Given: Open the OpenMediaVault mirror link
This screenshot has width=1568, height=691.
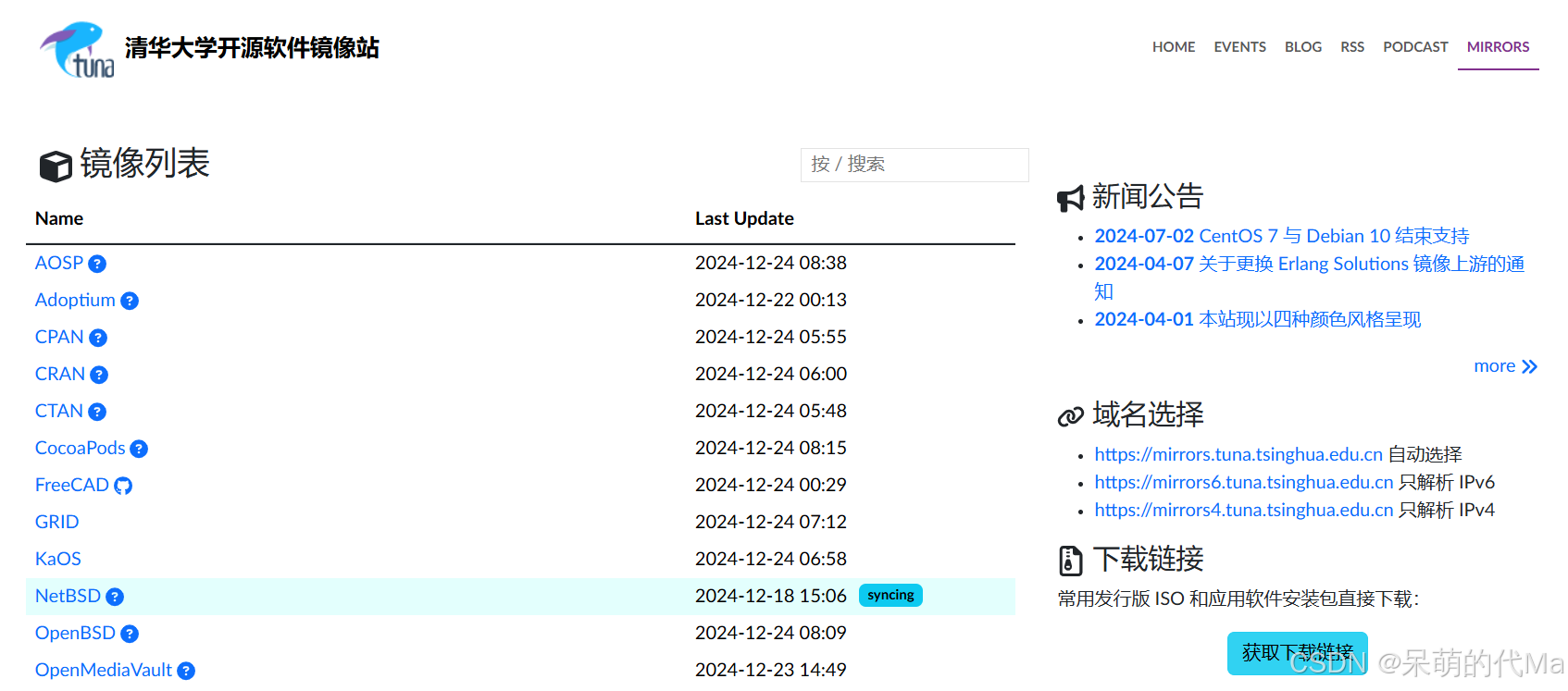Looking at the screenshot, I should point(104,670).
